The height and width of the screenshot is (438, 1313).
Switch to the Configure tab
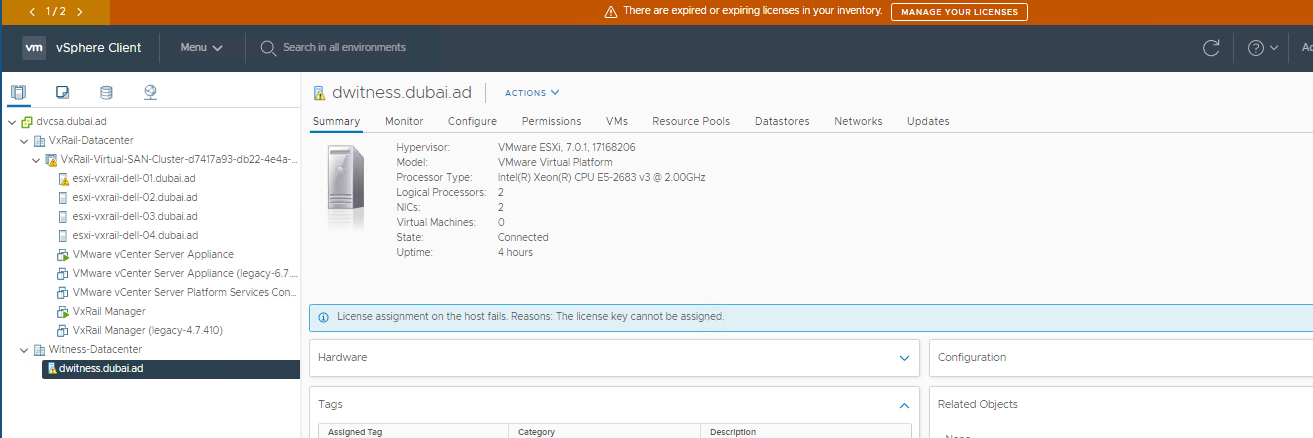point(472,121)
